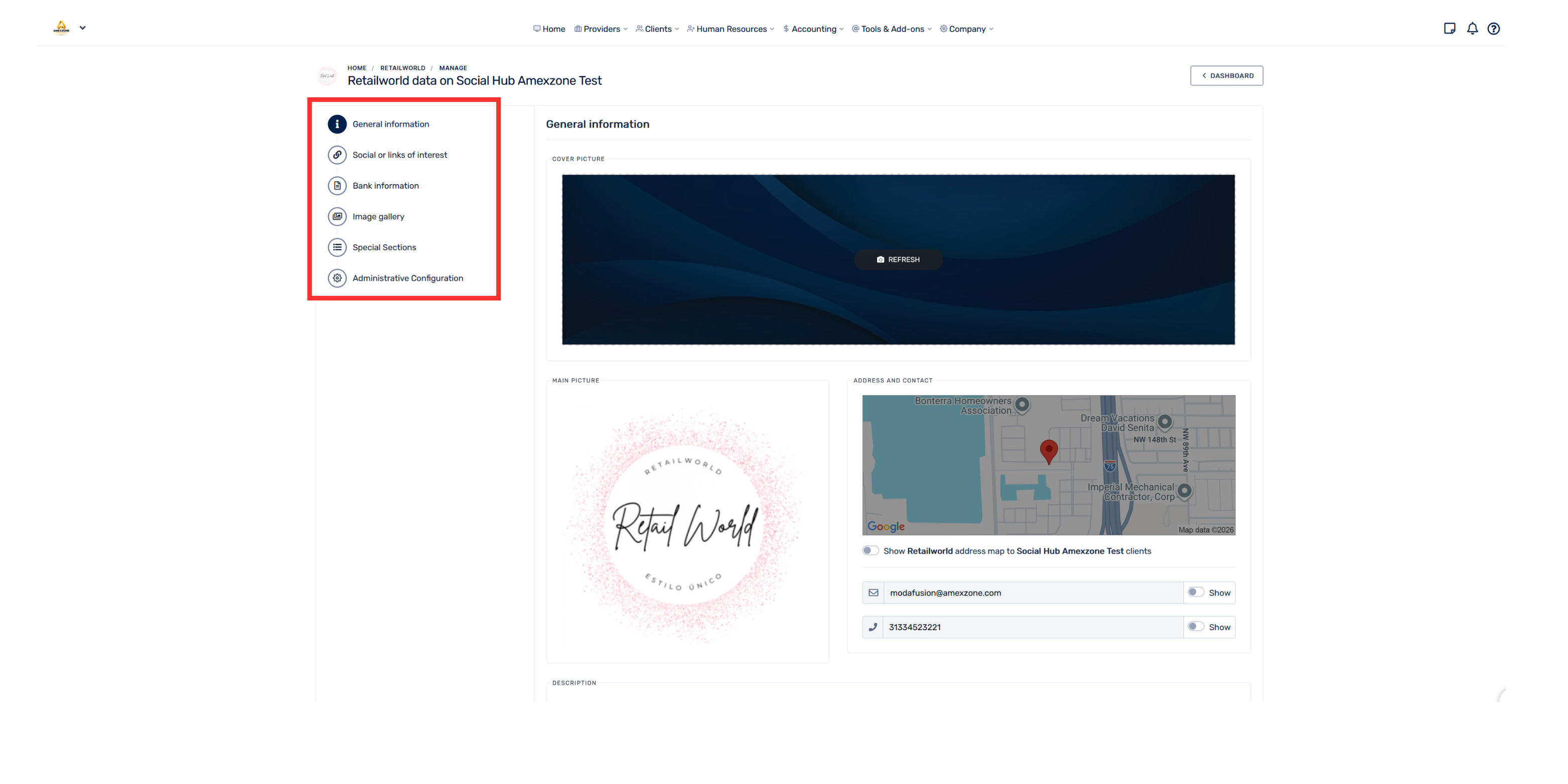Expand the Tools & Add-ons menu
This screenshot has width=1568, height=784.
pyautogui.click(x=892, y=29)
